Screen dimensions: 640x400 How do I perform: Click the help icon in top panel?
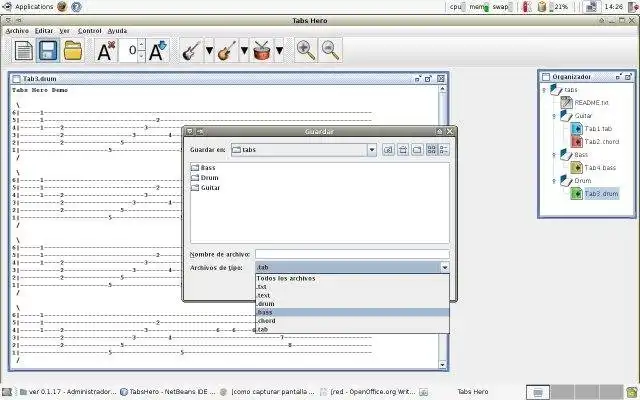tap(76, 7)
